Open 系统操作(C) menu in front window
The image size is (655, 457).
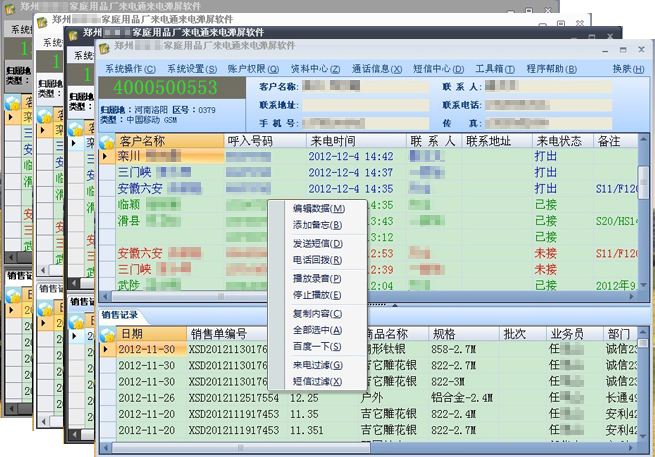pos(130,69)
